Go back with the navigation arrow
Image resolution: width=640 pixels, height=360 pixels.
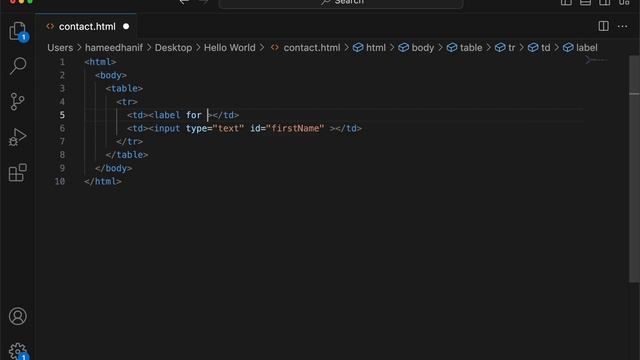pyautogui.click(x=184, y=2)
